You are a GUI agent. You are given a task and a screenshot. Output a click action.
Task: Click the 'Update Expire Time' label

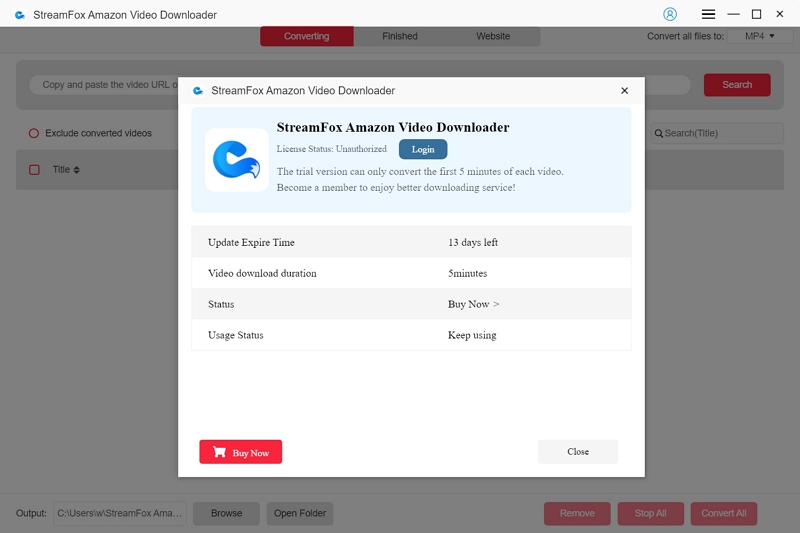pos(251,242)
